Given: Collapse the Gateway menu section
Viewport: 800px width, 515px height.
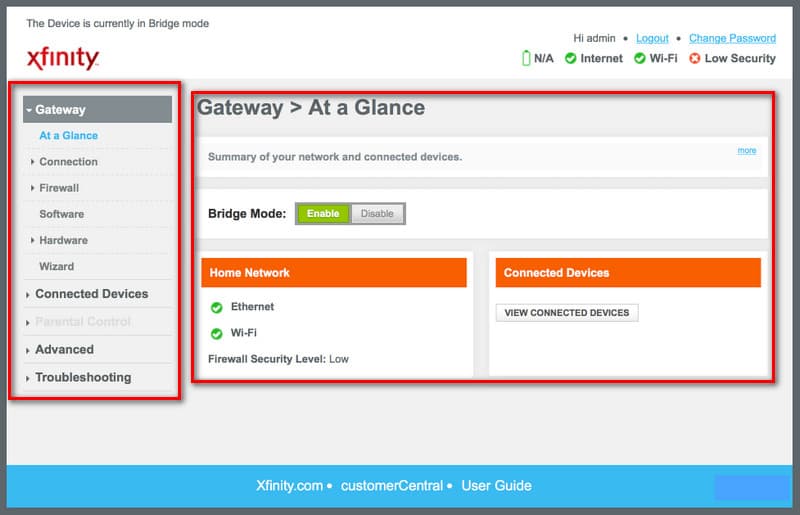Looking at the screenshot, I should [x=60, y=110].
